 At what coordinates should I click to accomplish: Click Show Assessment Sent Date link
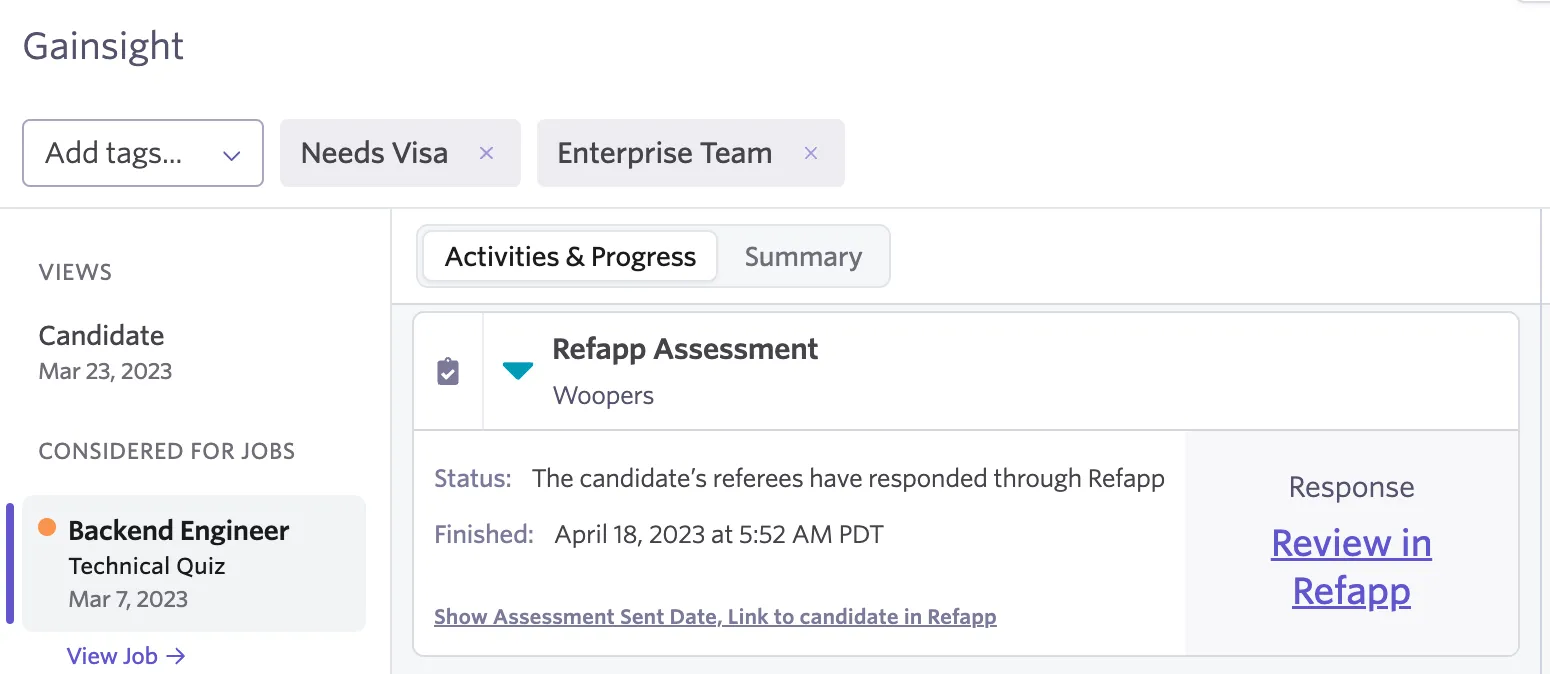(x=715, y=617)
